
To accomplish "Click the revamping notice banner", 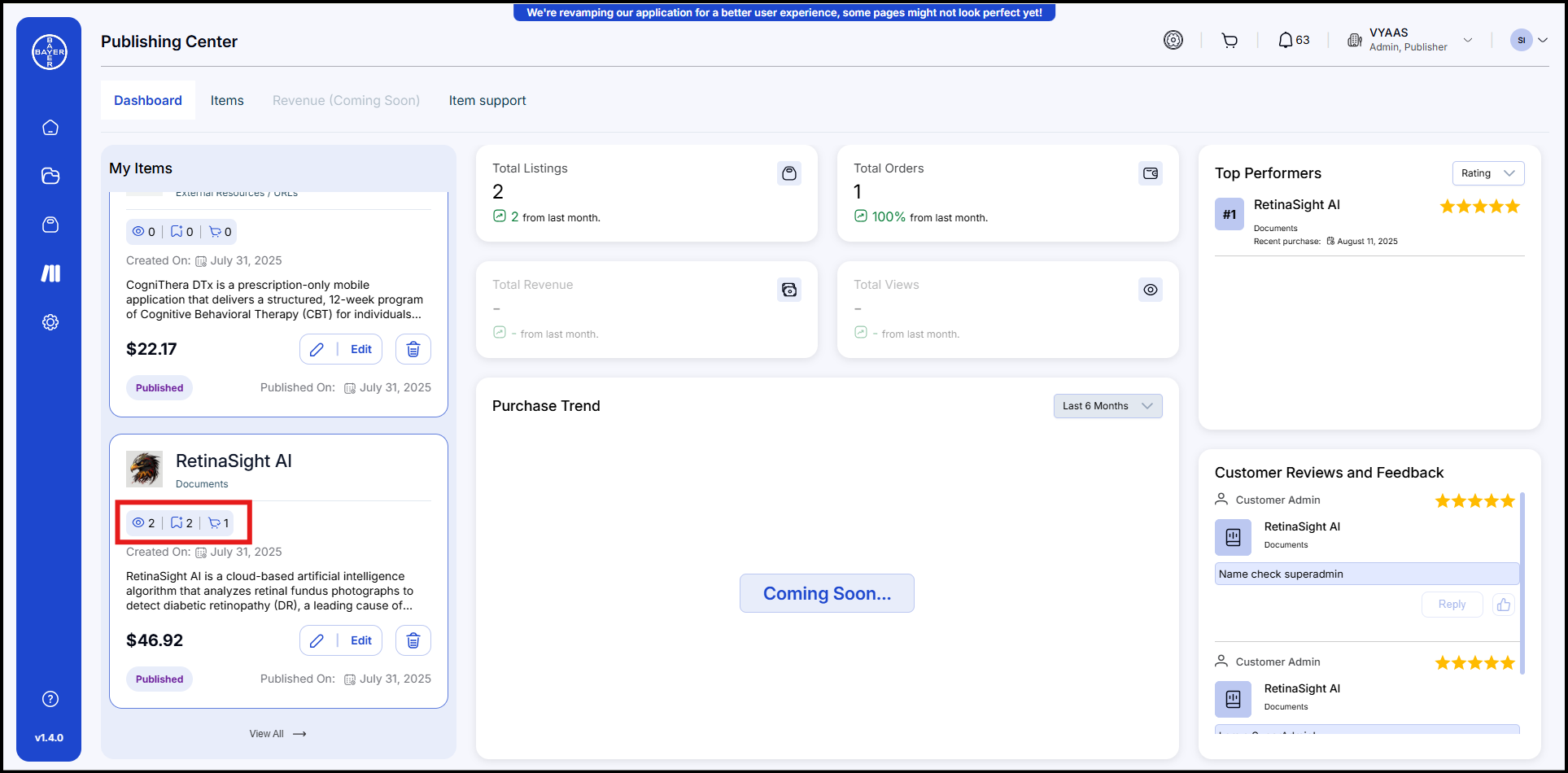I will point(784,12).
